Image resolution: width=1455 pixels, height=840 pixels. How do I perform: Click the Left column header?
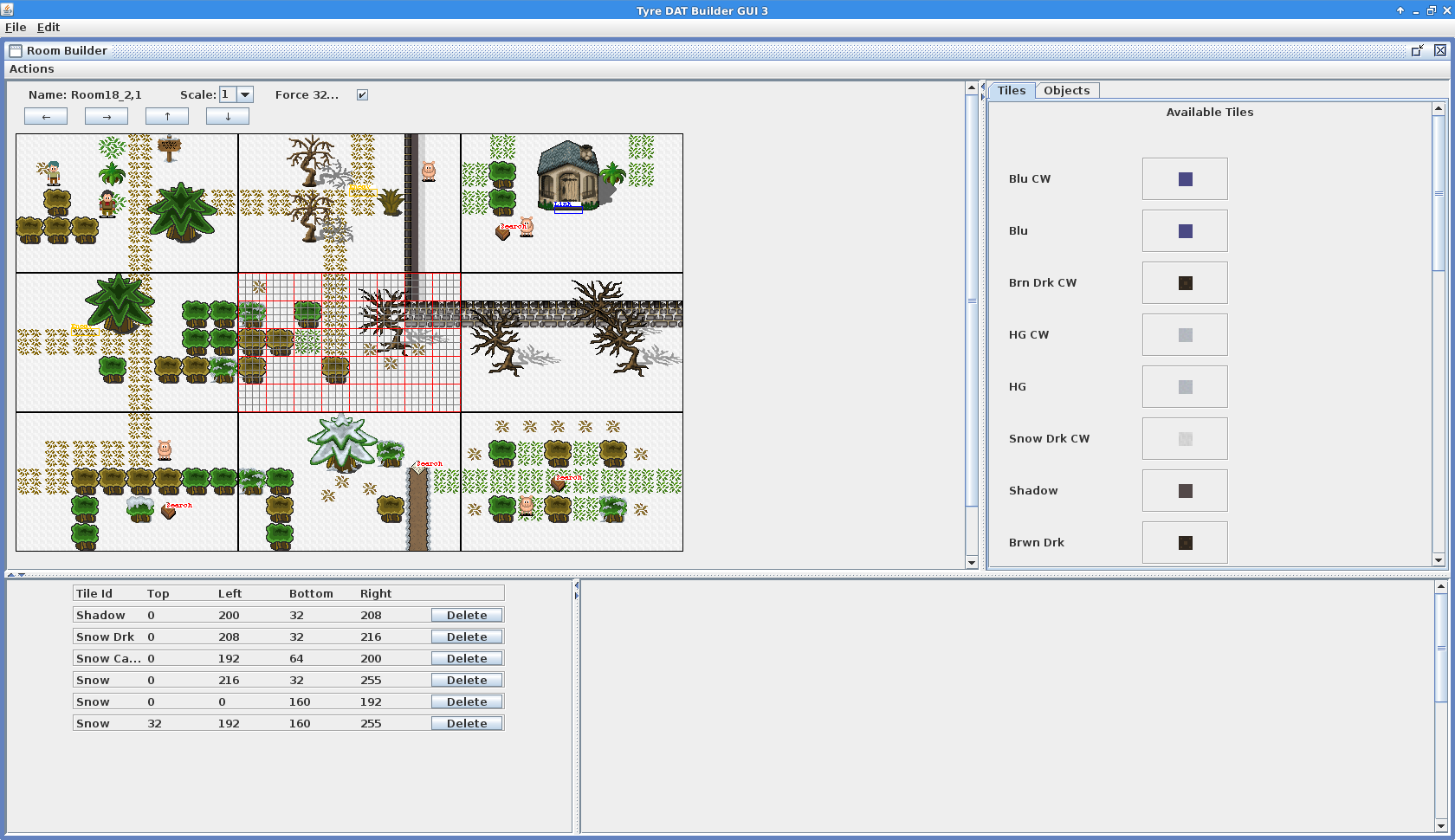point(230,593)
